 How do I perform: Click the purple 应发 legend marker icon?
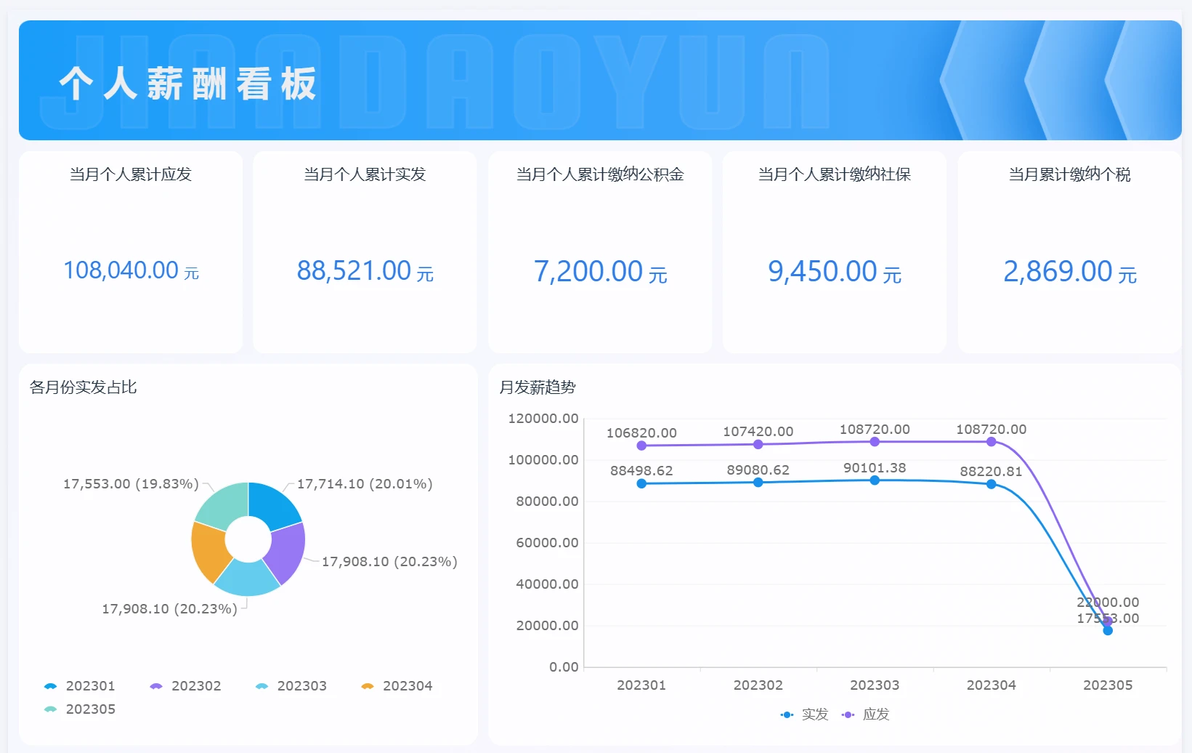849,715
